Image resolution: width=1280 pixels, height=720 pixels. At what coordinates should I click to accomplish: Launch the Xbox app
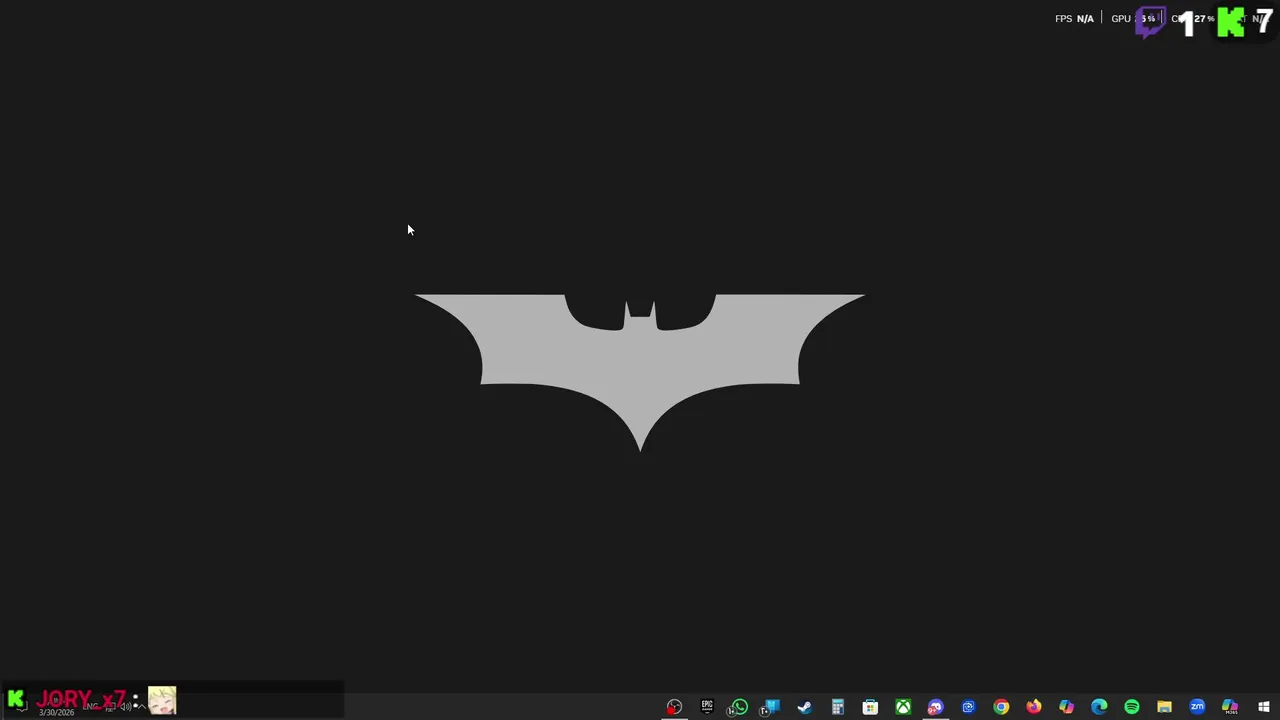pos(903,707)
